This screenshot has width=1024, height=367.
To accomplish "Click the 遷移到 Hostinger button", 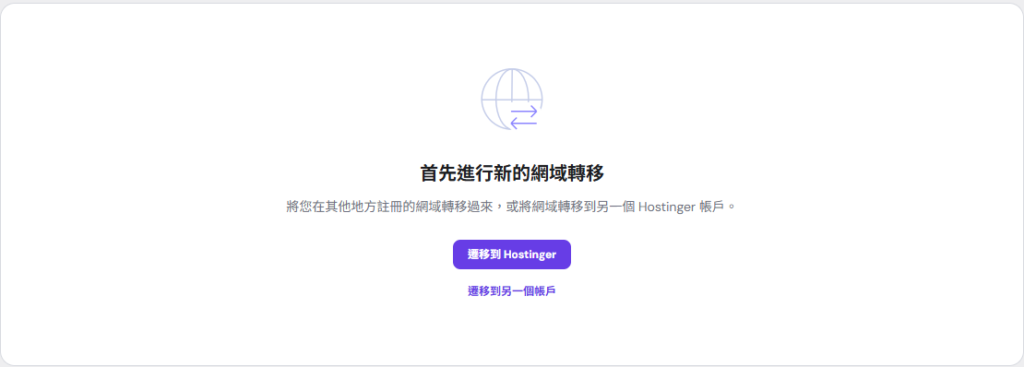I will click(511, 255).
